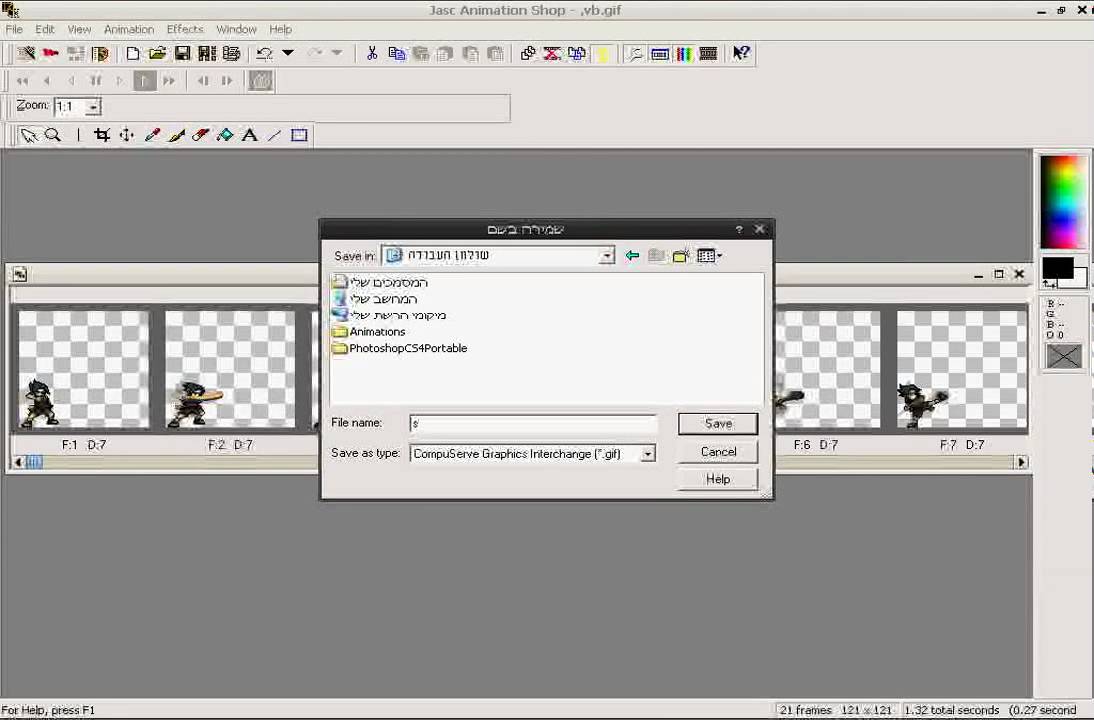Click the frame strip scrollbar right arrow
The image size is (1094, 720).
1021,462
